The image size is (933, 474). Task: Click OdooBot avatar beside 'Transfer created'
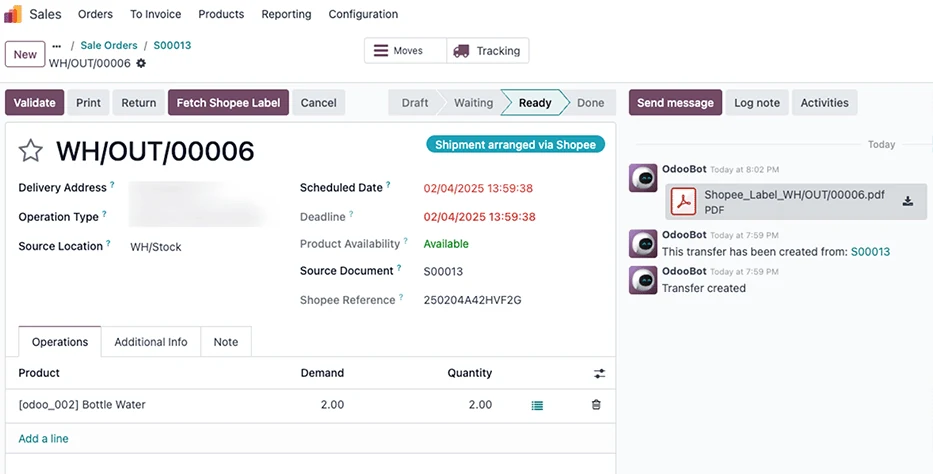coord(643,280)
